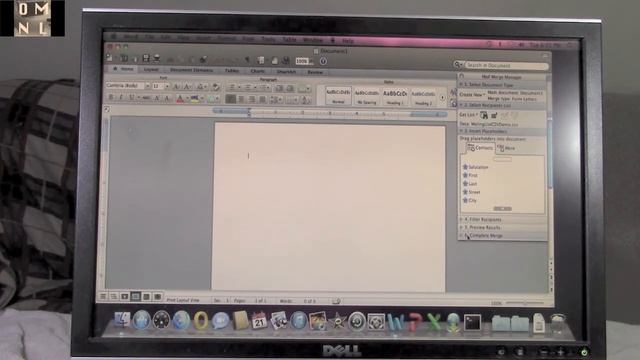The height and width of the screenshot is (360, 640).
Task: Click the align text left button
Action: click(x=230, y=99)
